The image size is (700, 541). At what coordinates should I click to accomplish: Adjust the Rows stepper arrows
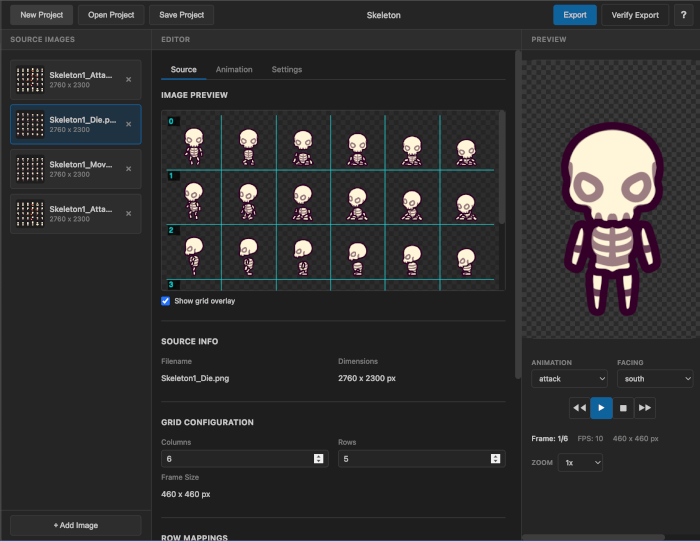coord(495,458)
